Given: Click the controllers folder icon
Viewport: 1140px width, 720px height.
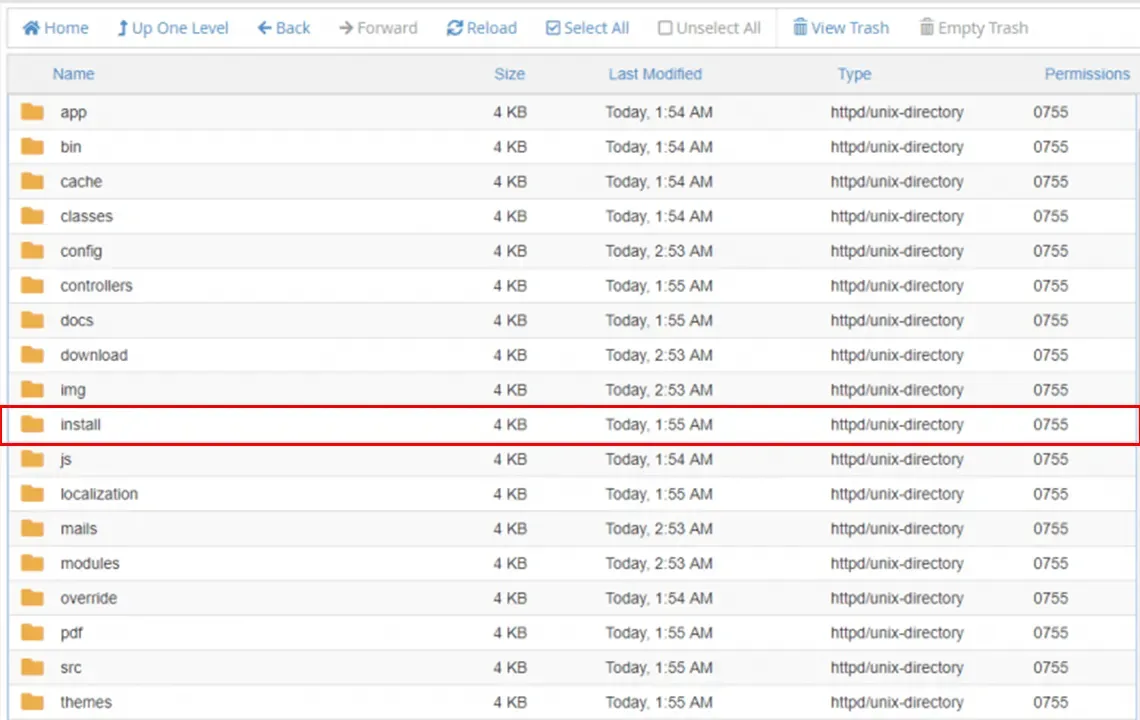Looking at the screenshot, I should [x=32, y=286].
